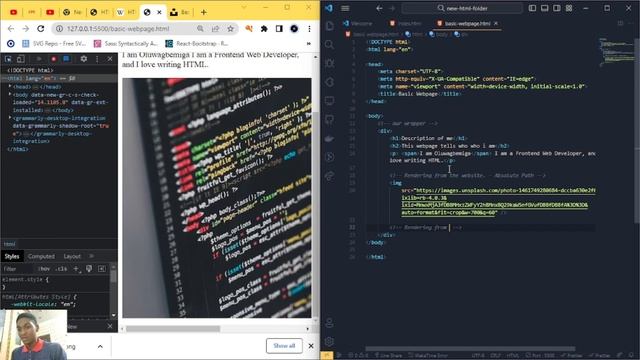Toggle VS Code secondary side bar layout
This screenshot has height=360, width=640.
point(557,8)
